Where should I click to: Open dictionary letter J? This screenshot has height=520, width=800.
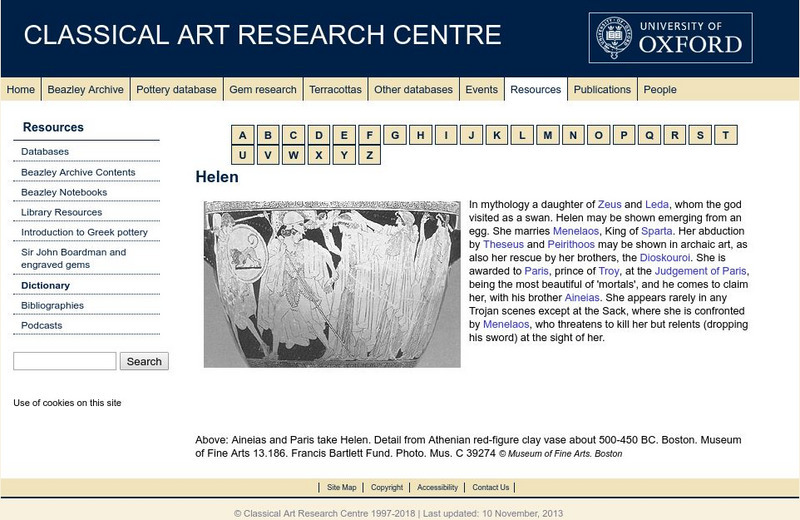click(x=471, y=135)
